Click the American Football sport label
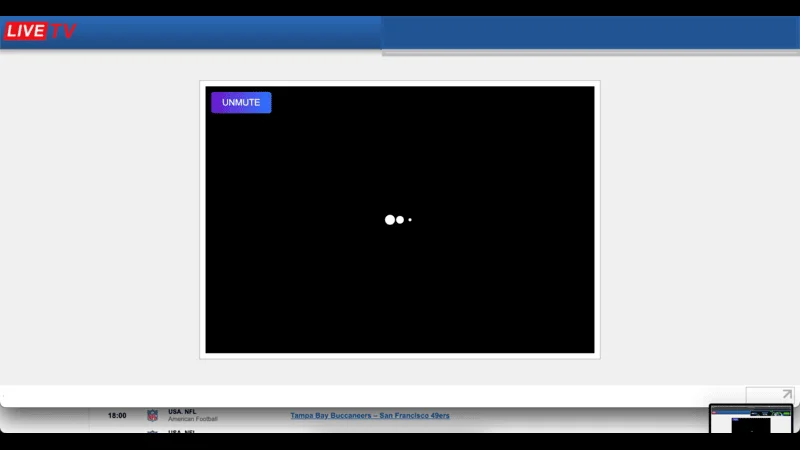The width and height of the screenshot is (800, 450). point(192,419)
